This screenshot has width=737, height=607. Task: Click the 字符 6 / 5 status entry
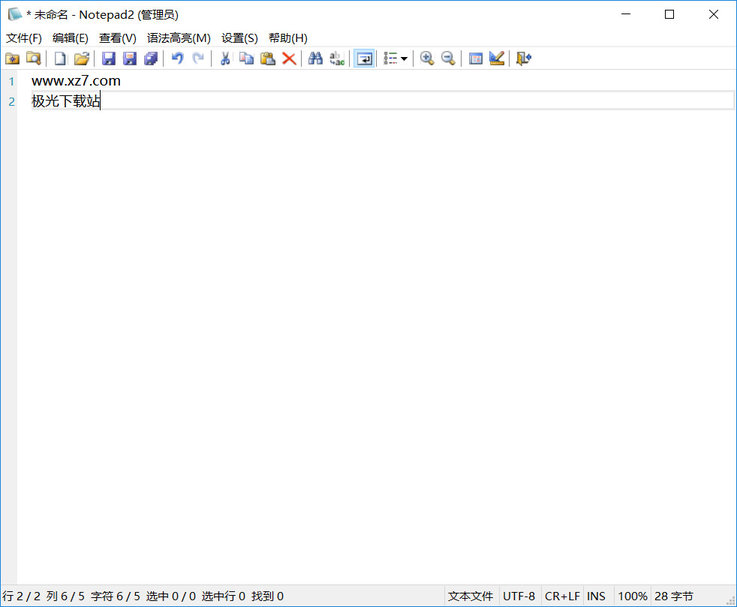[116, 596]
